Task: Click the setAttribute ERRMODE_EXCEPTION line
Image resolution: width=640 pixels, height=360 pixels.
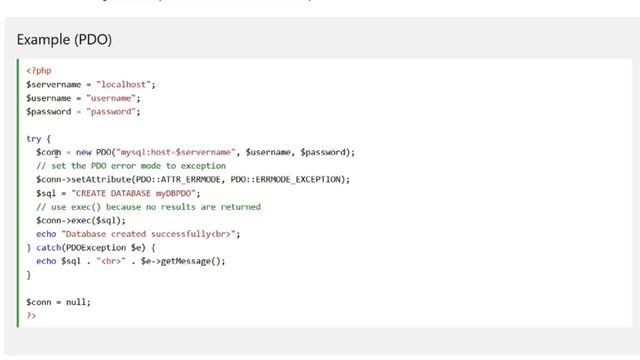Action: (193, 180)
